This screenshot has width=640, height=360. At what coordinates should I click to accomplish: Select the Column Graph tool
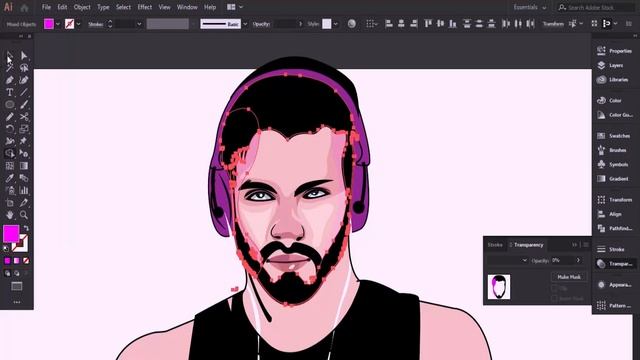pos(24,190)
